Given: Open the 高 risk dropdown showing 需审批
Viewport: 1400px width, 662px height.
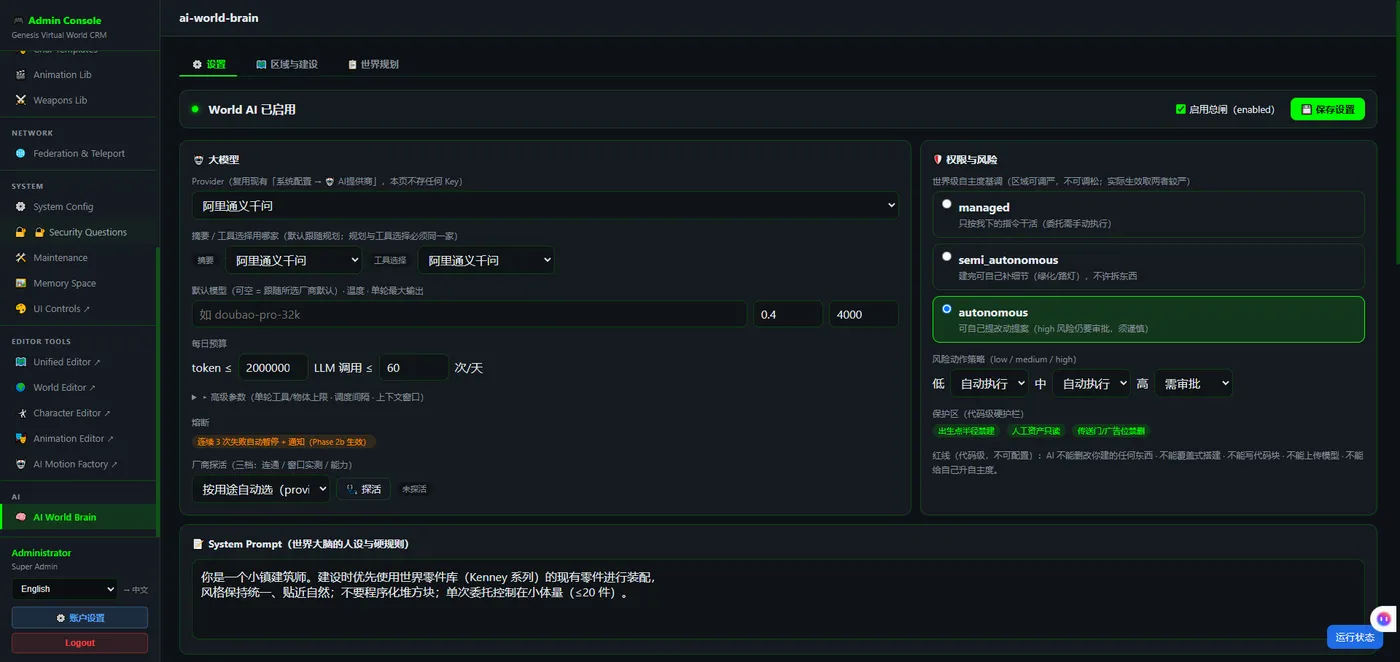Looking at the screenshot, I should coord(1193,383).
